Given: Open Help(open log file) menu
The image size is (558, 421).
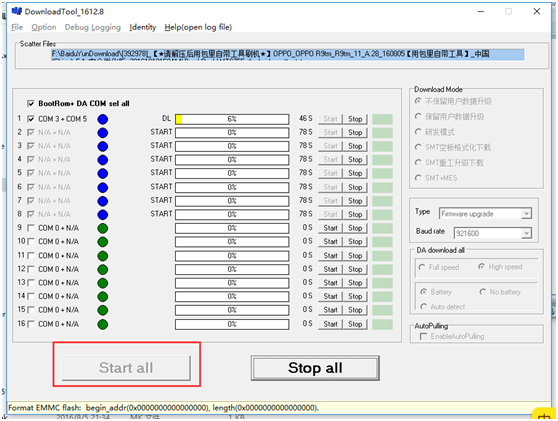Looking at the screenshot, I should click(198, 27).
